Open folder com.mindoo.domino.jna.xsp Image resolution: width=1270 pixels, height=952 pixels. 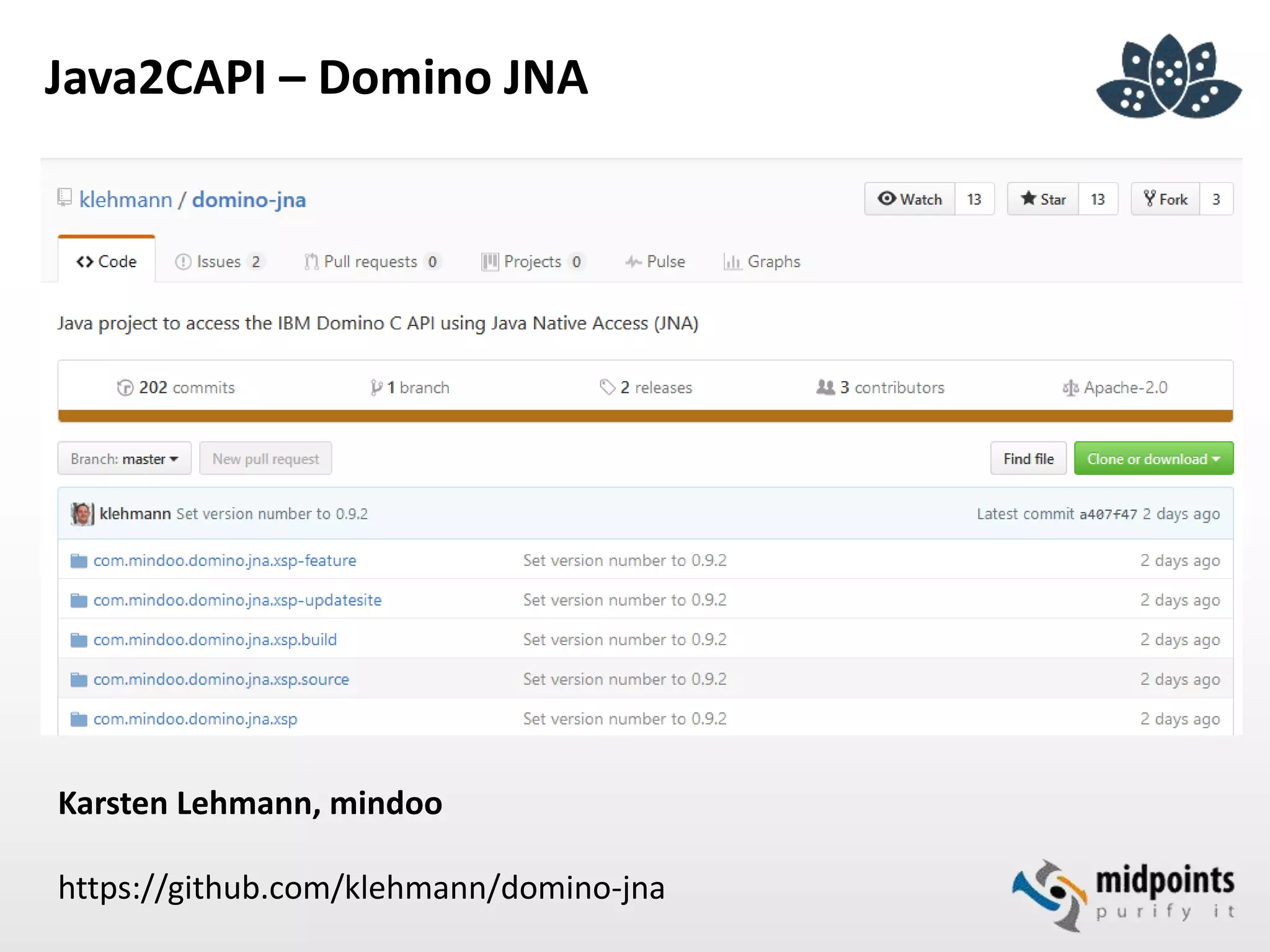pyautogui.click(x=195, y=719)
